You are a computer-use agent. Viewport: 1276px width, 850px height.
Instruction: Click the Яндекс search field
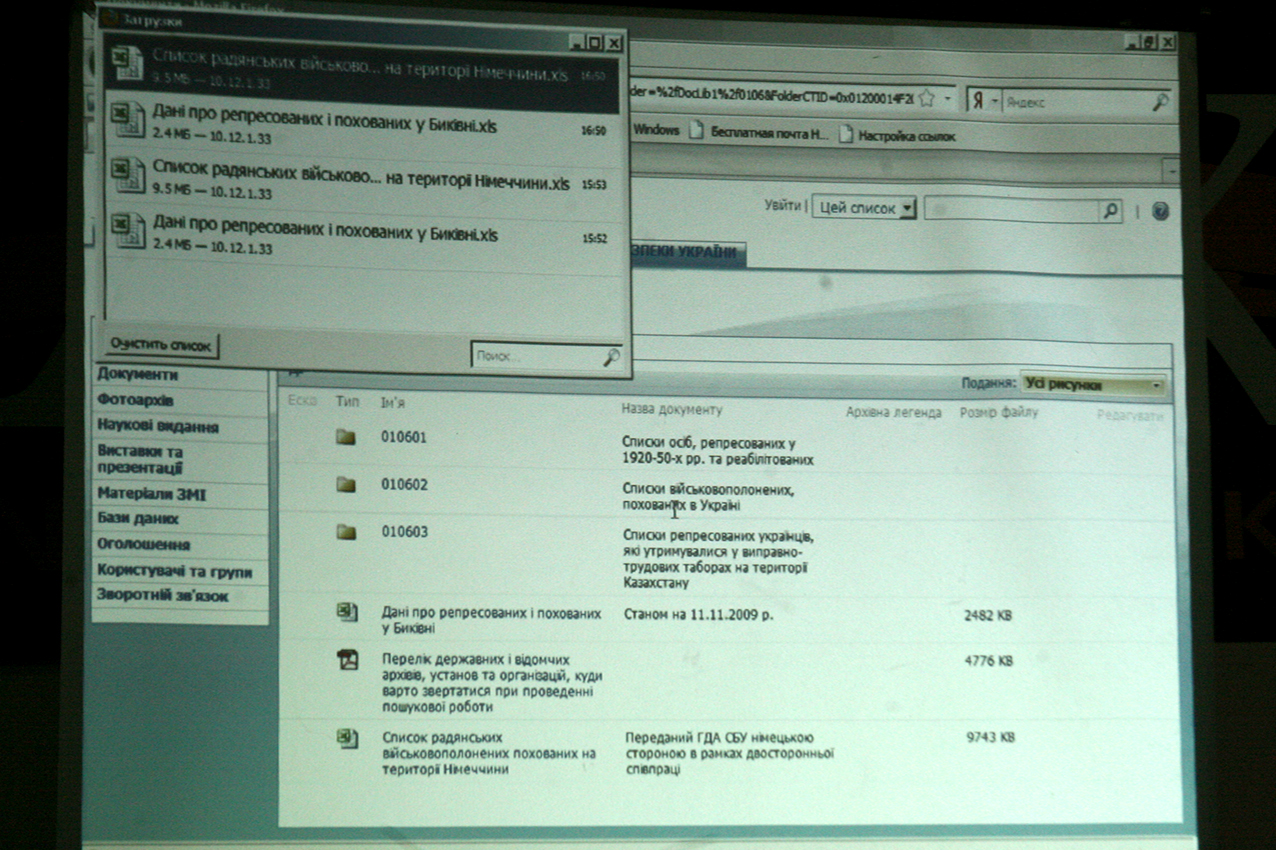(x=1077, y=102)
